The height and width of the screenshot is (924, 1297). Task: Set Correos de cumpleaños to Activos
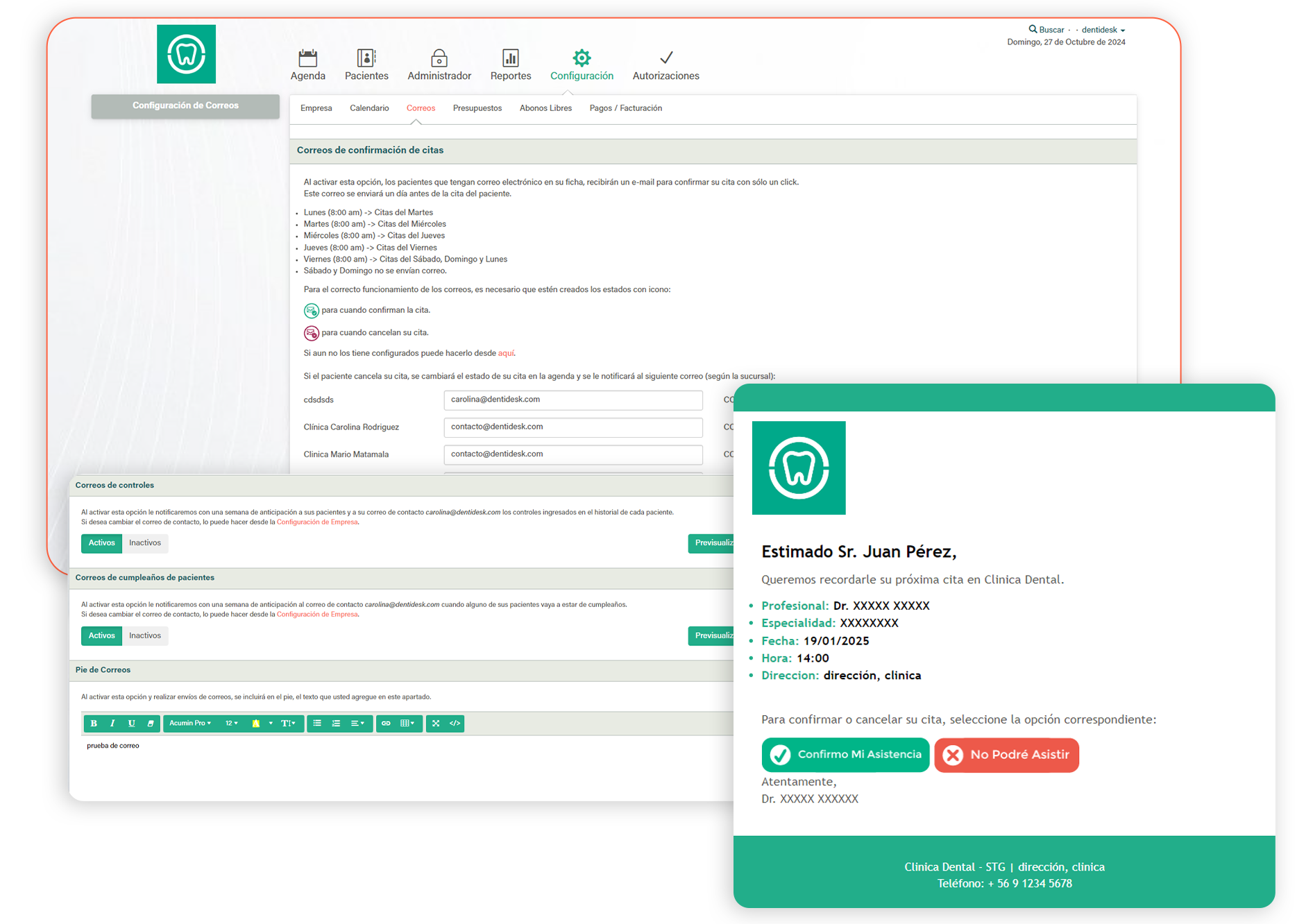pos(102,636)
